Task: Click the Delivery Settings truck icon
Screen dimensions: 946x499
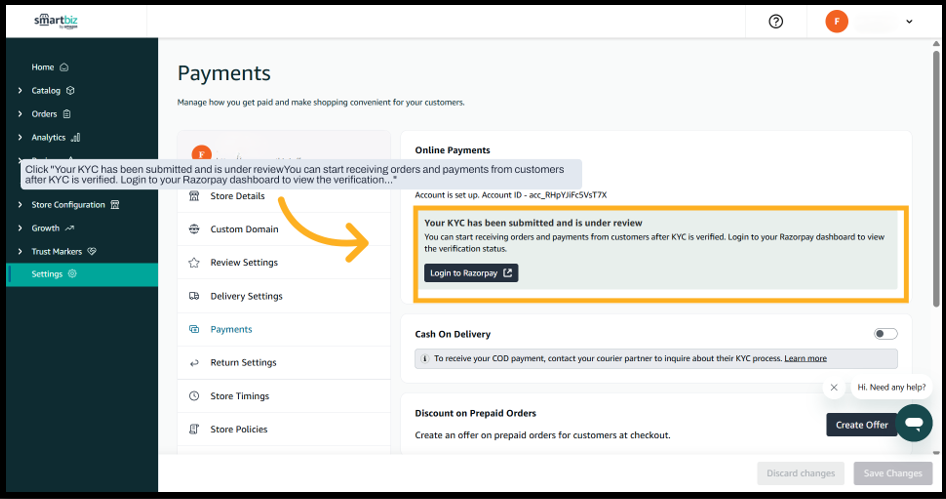Action: pyautogui.click(x=194, y=296)
